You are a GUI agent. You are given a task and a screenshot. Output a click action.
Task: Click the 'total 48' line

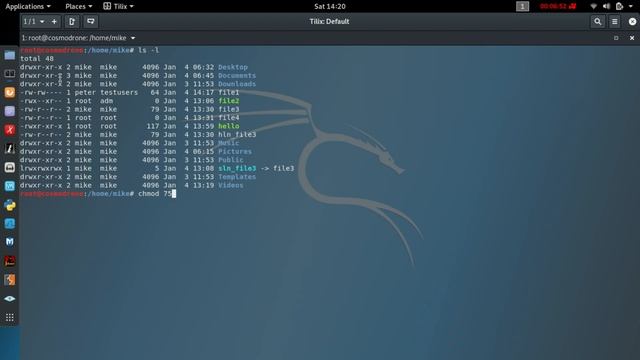pyautogui.click(x=37, y=59)
